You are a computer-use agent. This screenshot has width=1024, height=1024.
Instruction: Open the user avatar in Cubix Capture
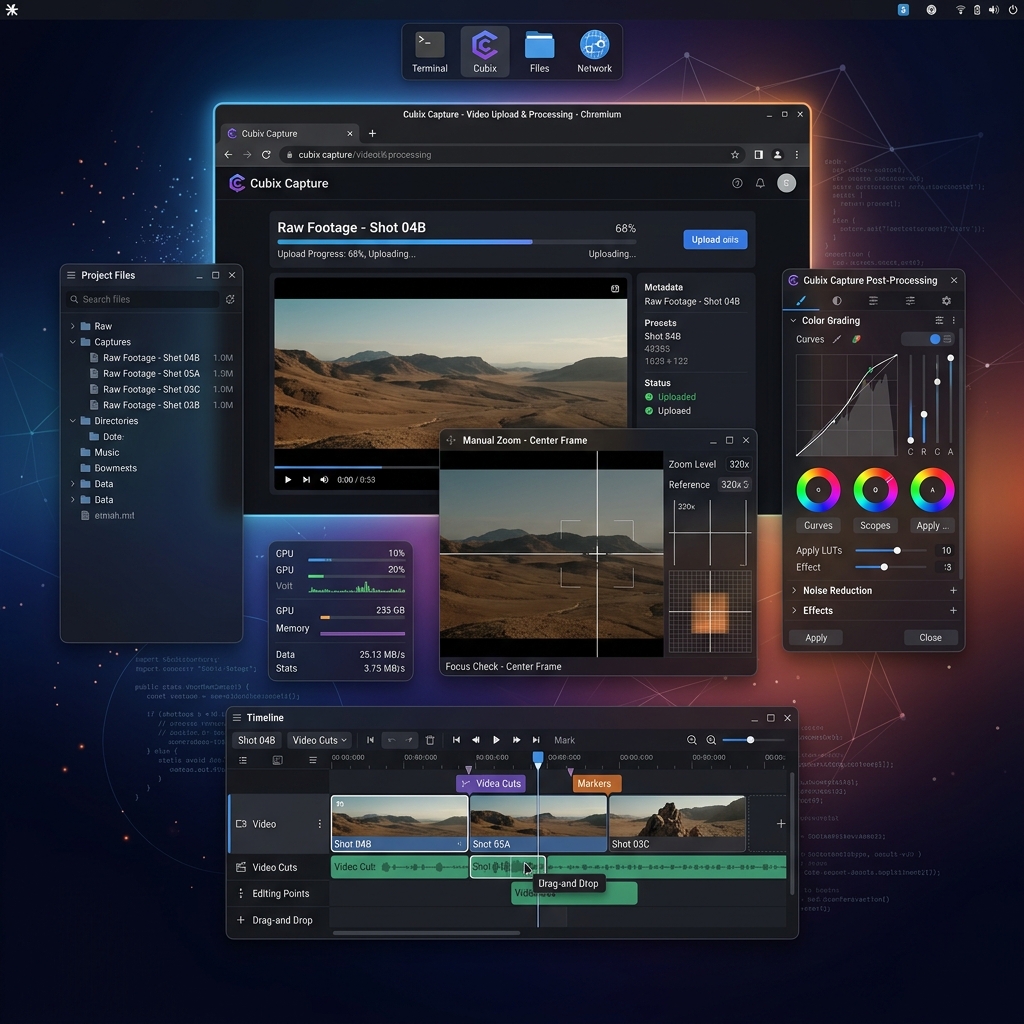[x=786, y=184]
